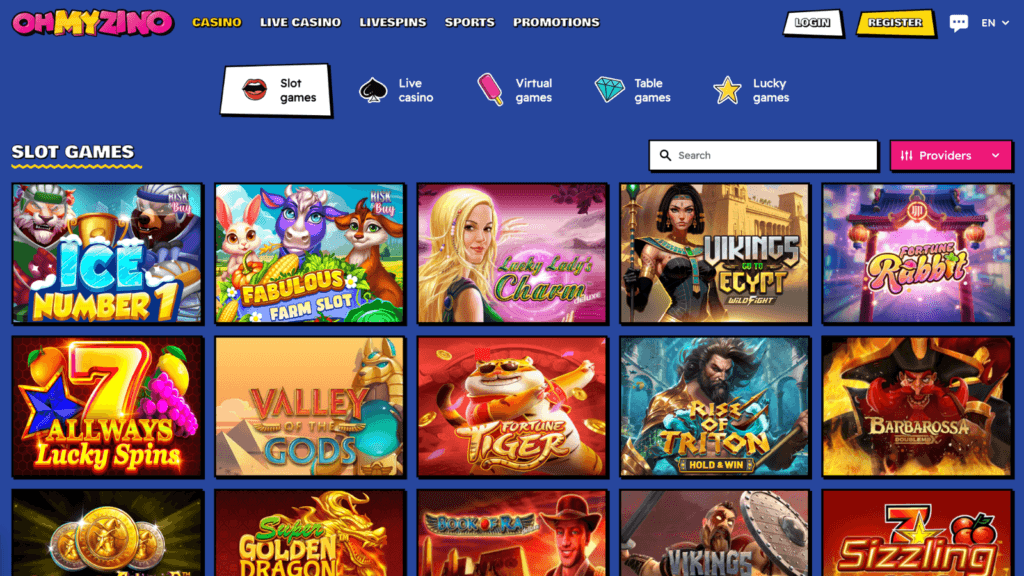Click the Providers dropdown chevron arrow
Viewport: 1024px width, 576px height.
[995, 155]
